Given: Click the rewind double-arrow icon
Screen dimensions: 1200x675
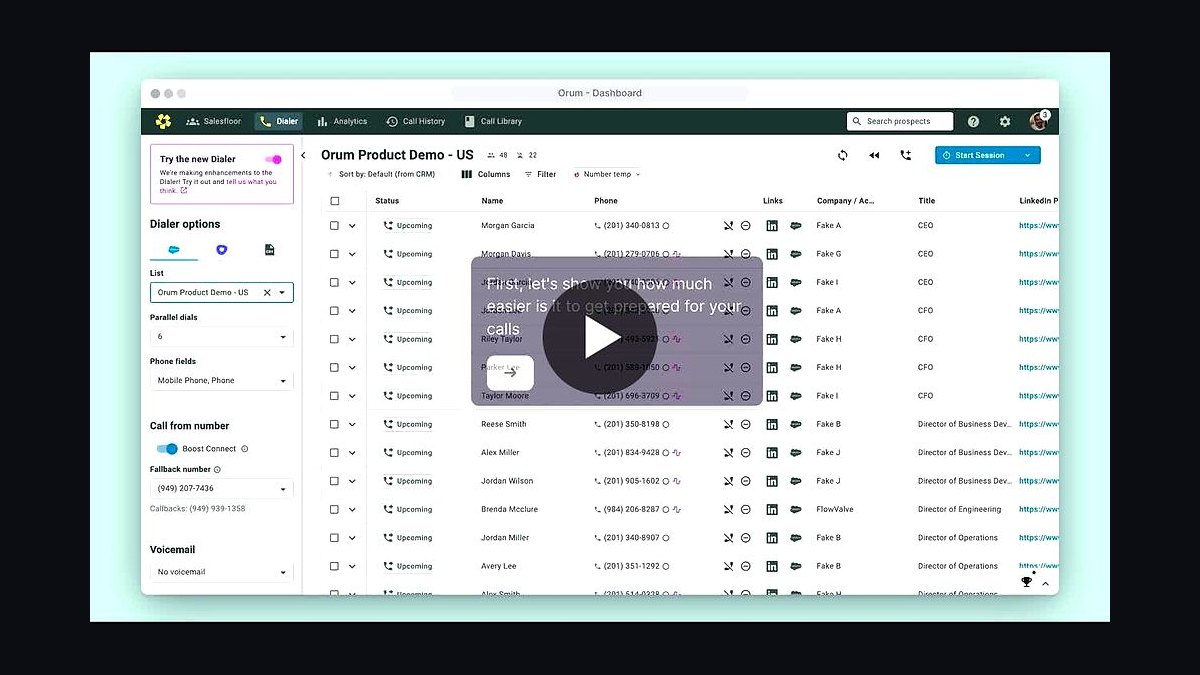Looking at the screenshot, I should 874,155.
